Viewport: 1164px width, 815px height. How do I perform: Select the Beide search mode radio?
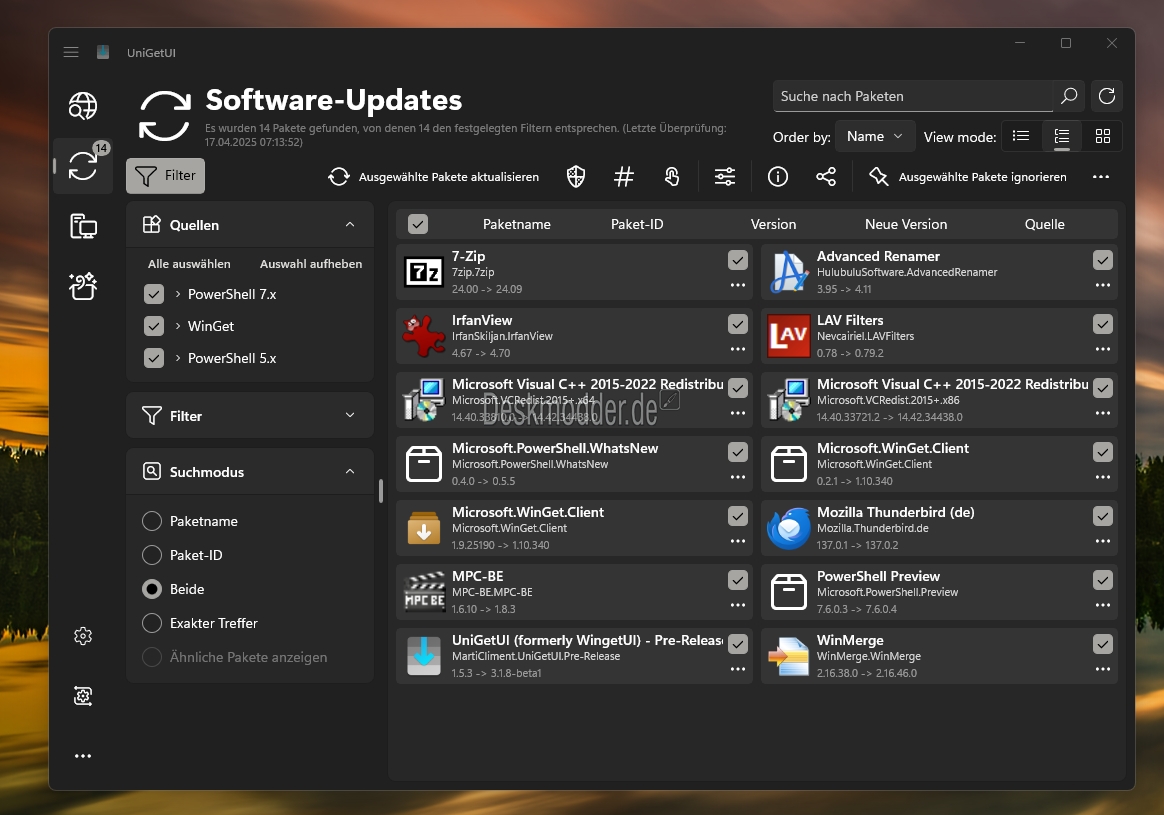coord(151,589)
